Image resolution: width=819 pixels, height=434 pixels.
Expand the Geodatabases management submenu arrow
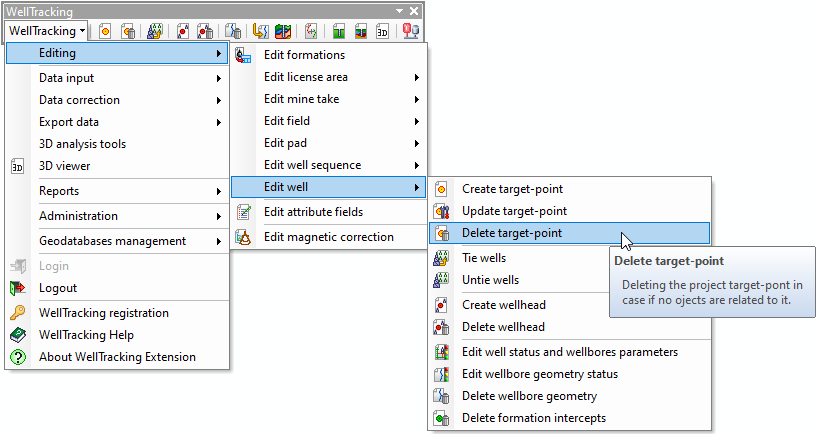point(219,241)
